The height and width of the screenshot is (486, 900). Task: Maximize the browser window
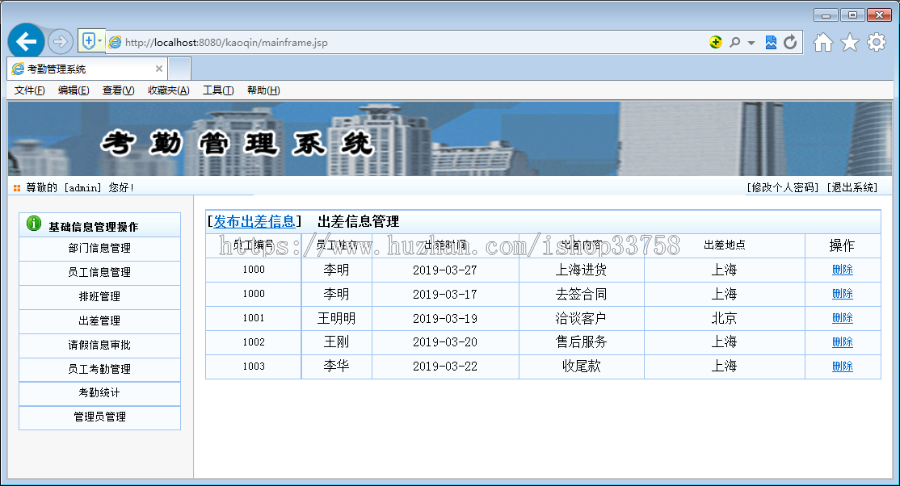point(852,15)
